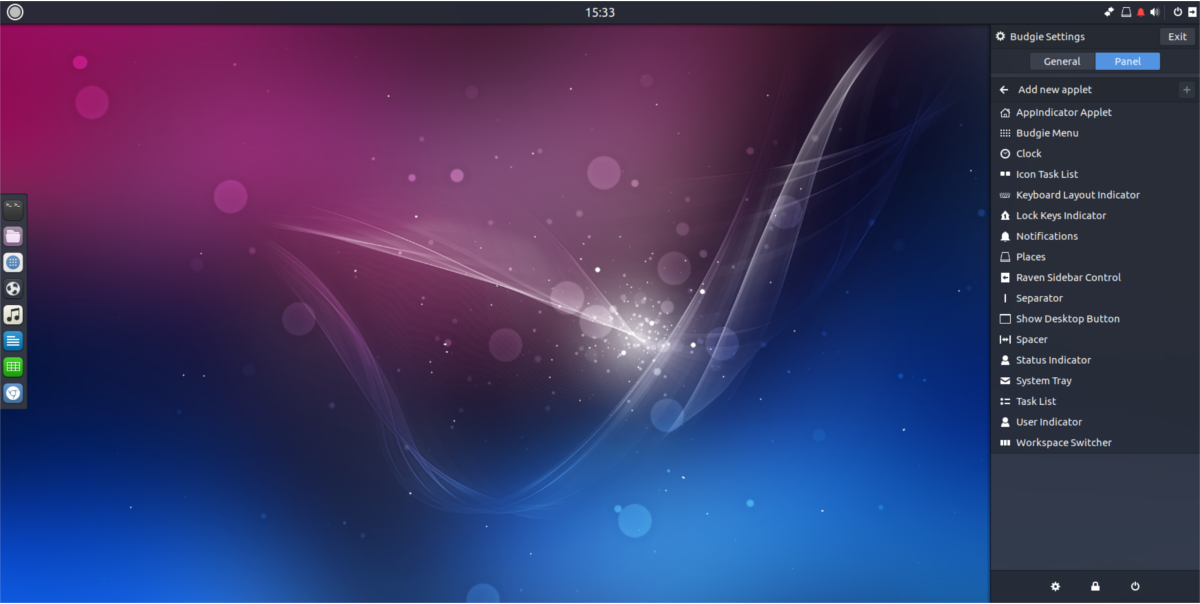Select the Panel tab
The height and width of the screenshot is (604, 1200).
[1127, 61]
